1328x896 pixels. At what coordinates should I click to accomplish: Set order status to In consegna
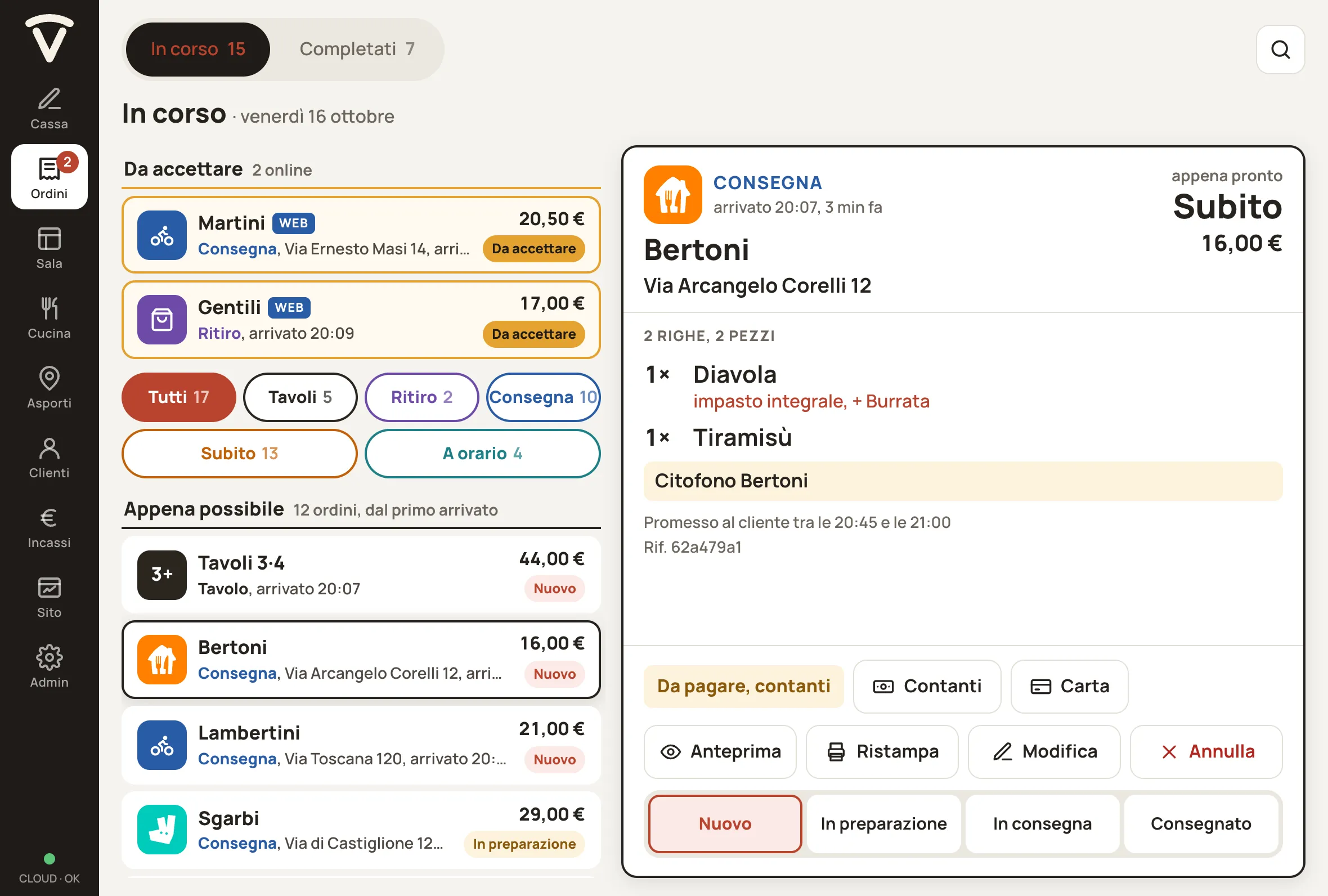1042,823
